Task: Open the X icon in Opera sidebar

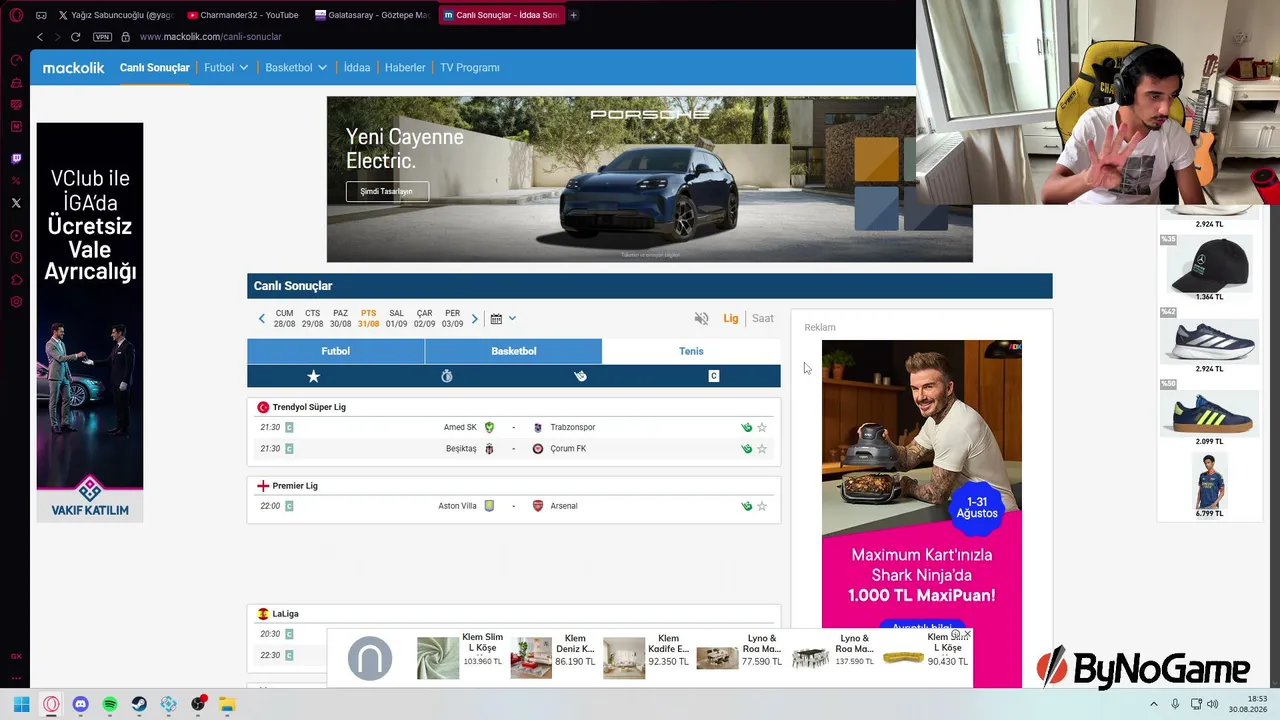Action: pyautogui.click(x=16, y=203)
